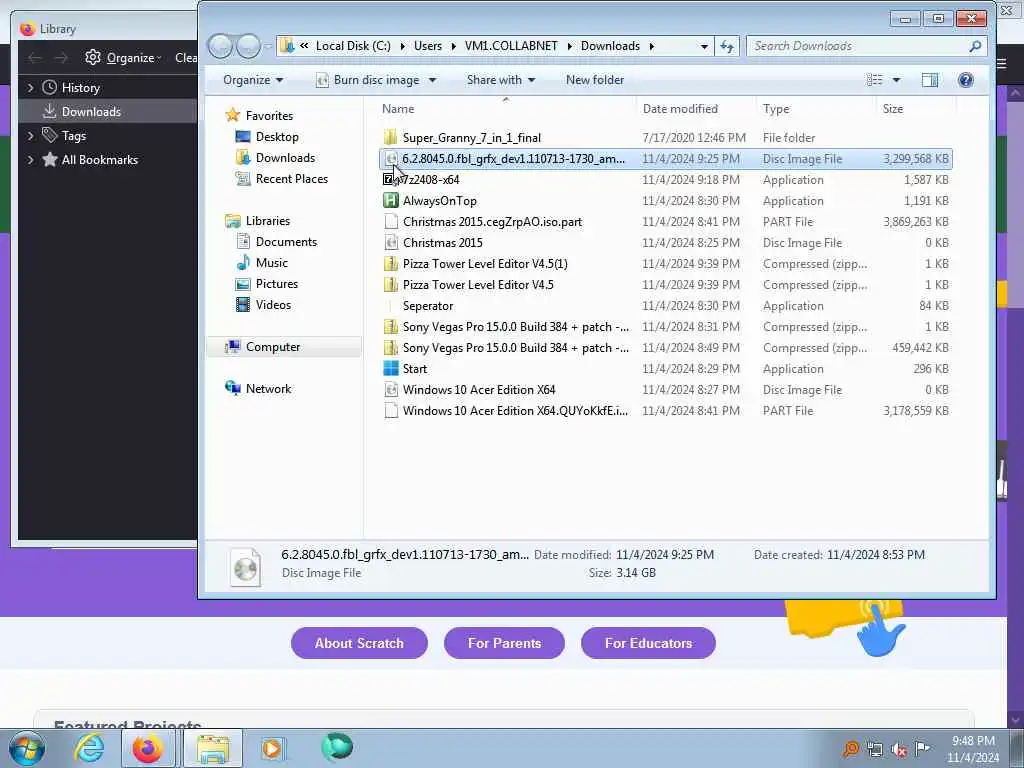Select Recent Places under Favorites

[x=292, y=179]
